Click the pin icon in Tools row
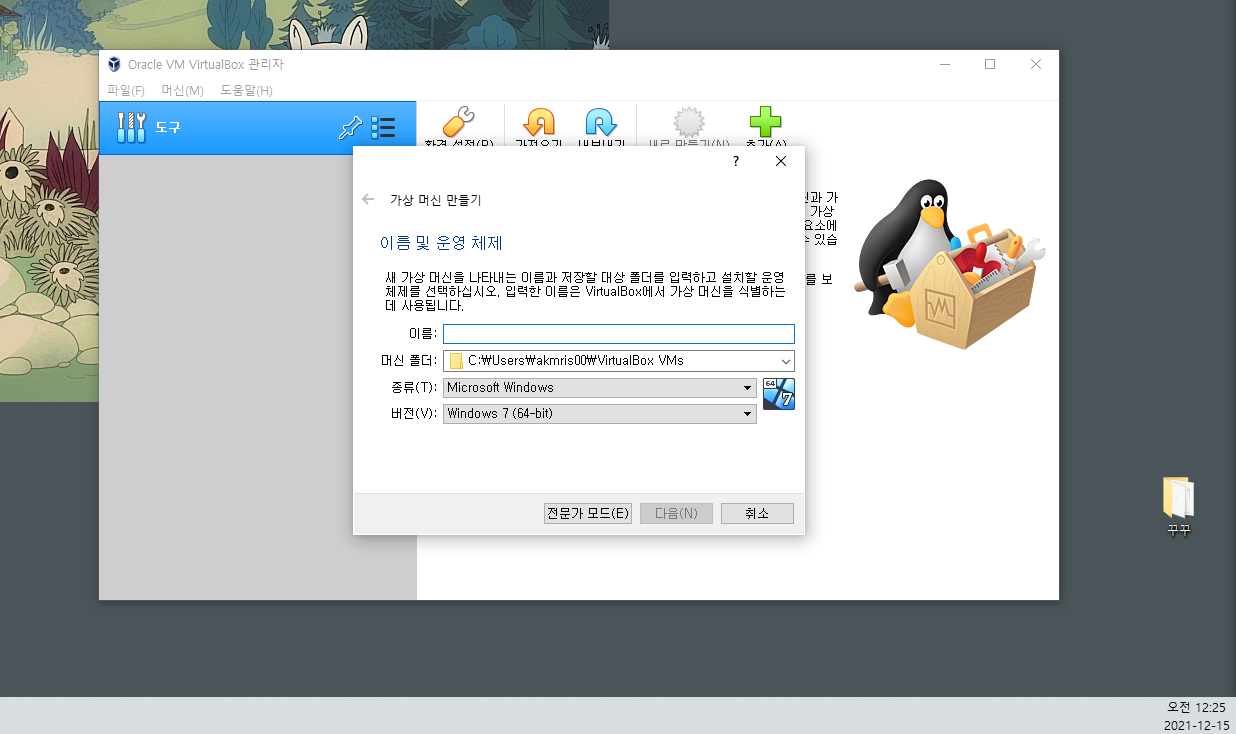The width and height of the screenshot is (1236, 734). click(x=350, y=127)
